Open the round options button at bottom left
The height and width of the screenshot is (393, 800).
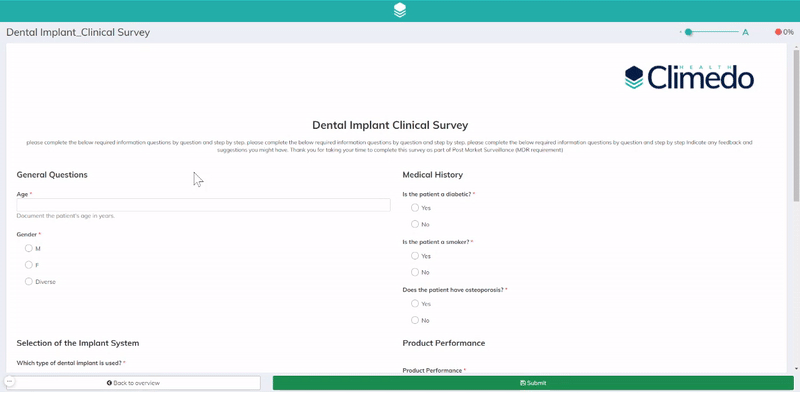[9, 381]
